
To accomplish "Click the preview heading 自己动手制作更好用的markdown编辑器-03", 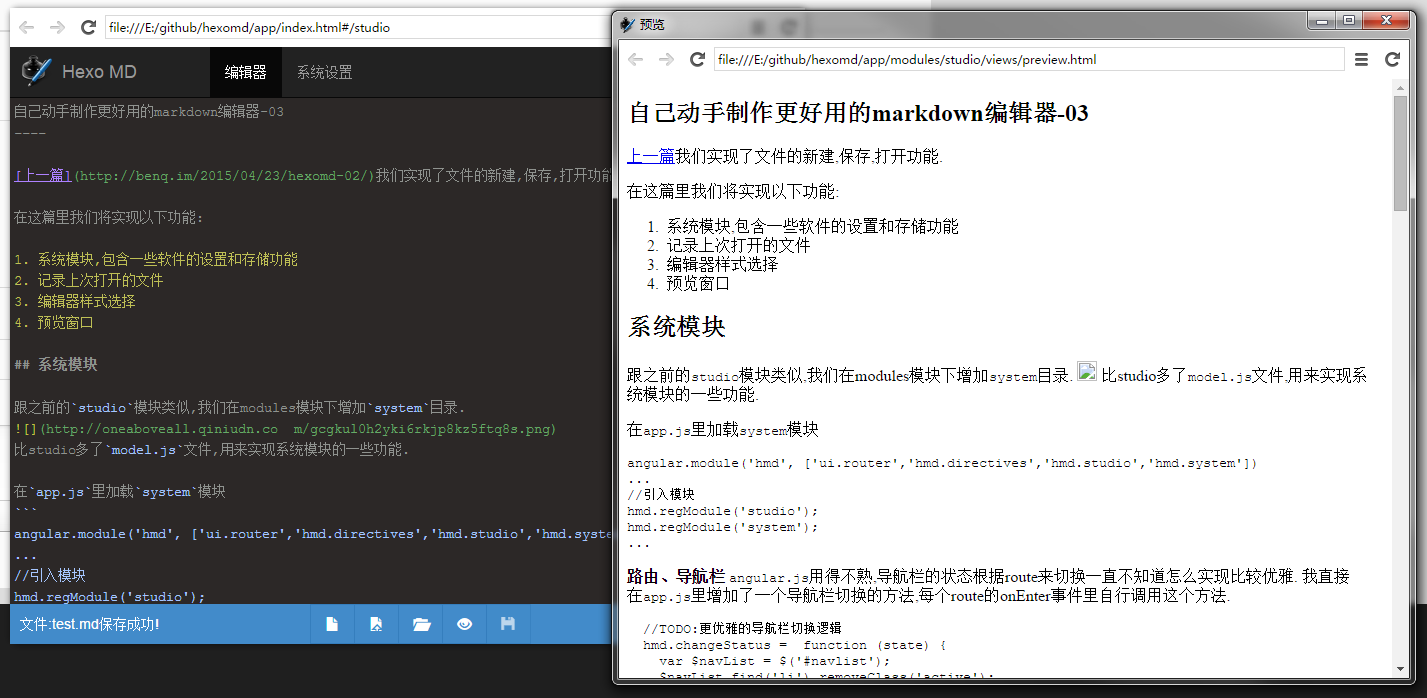I will coord(858,113).
